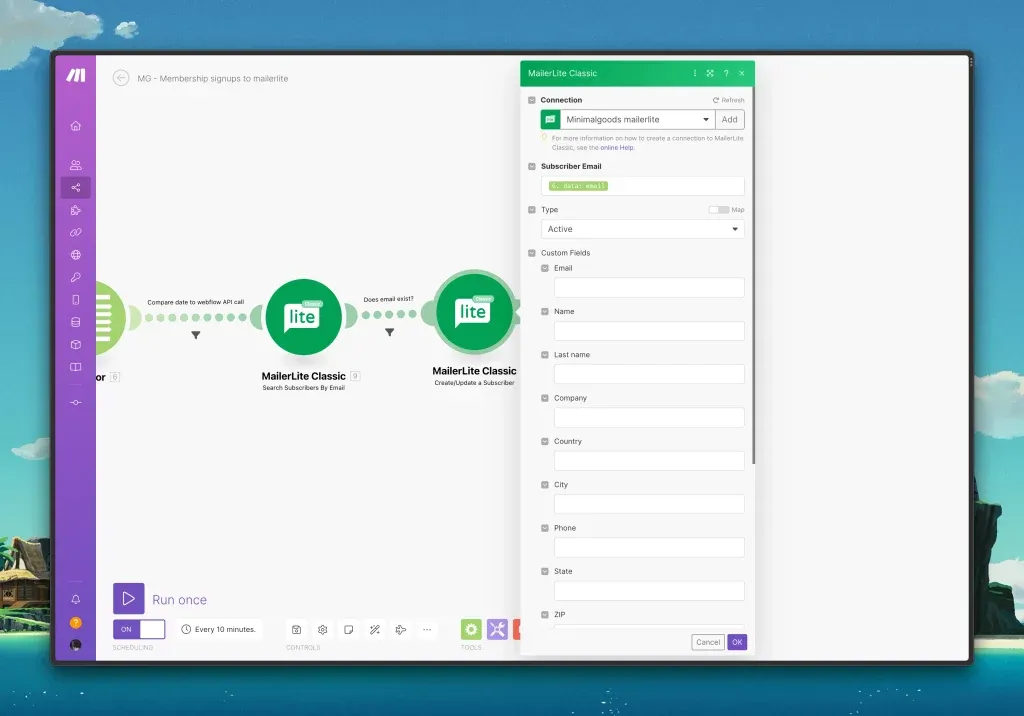The height and width of the screenshot is (716, 1024).
Task: Click the City input field
Action: pyautogui.click(x=649, y=504)
